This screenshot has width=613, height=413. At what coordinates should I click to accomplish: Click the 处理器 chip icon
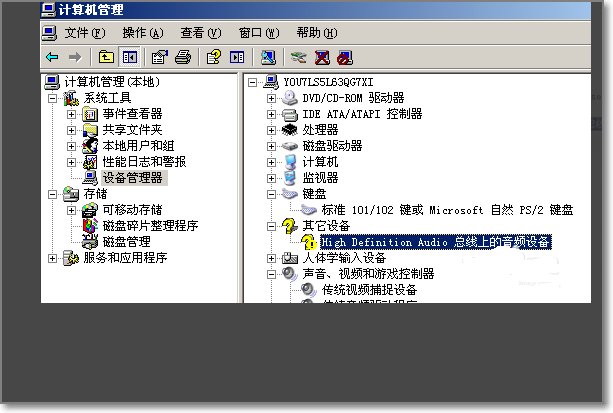[290, 129]
